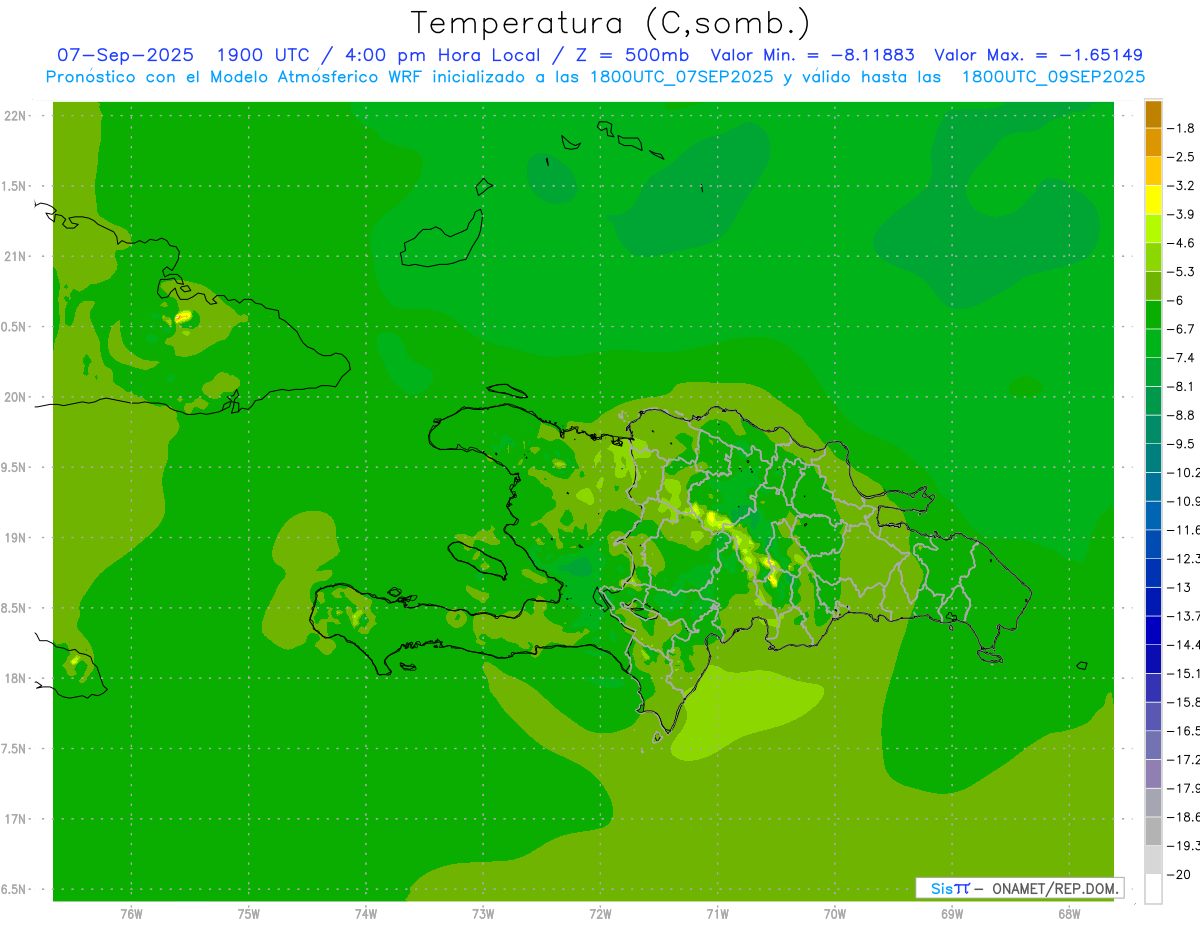Click the 19N latitude axis label

pyautogui.click(x=15, y=538)
